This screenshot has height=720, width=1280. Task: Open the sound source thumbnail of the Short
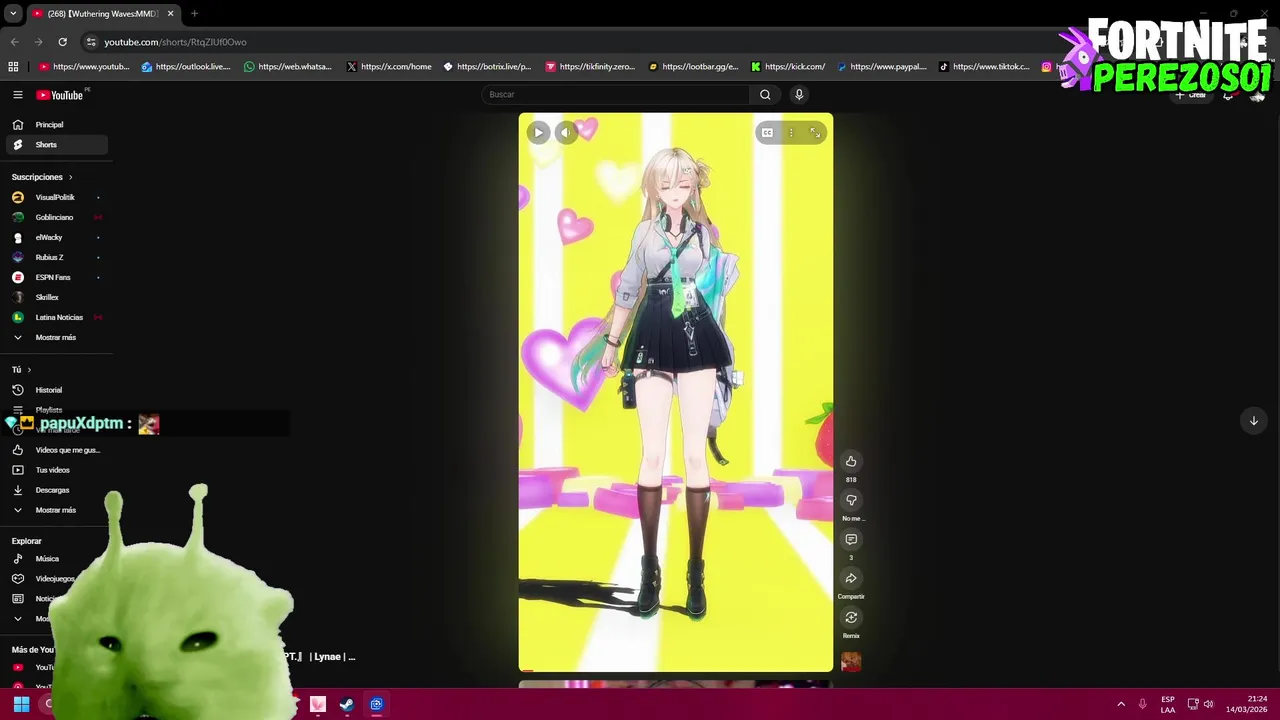click(x=851, y=661)
